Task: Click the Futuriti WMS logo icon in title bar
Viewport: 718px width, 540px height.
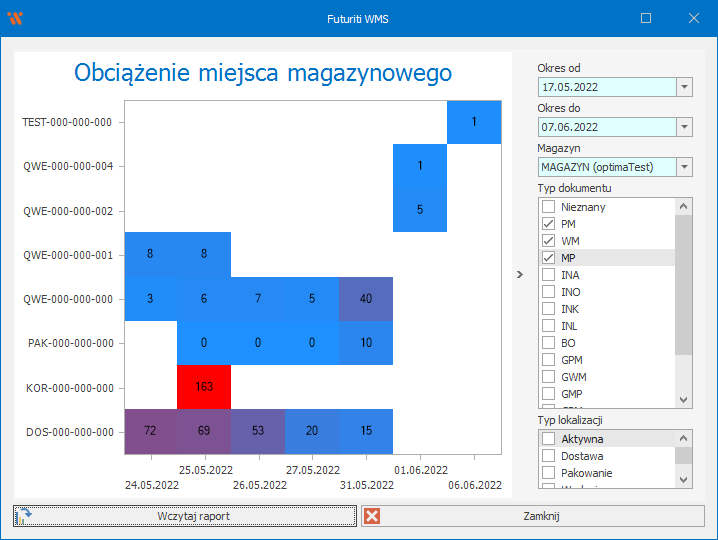Action: point(15,18)
